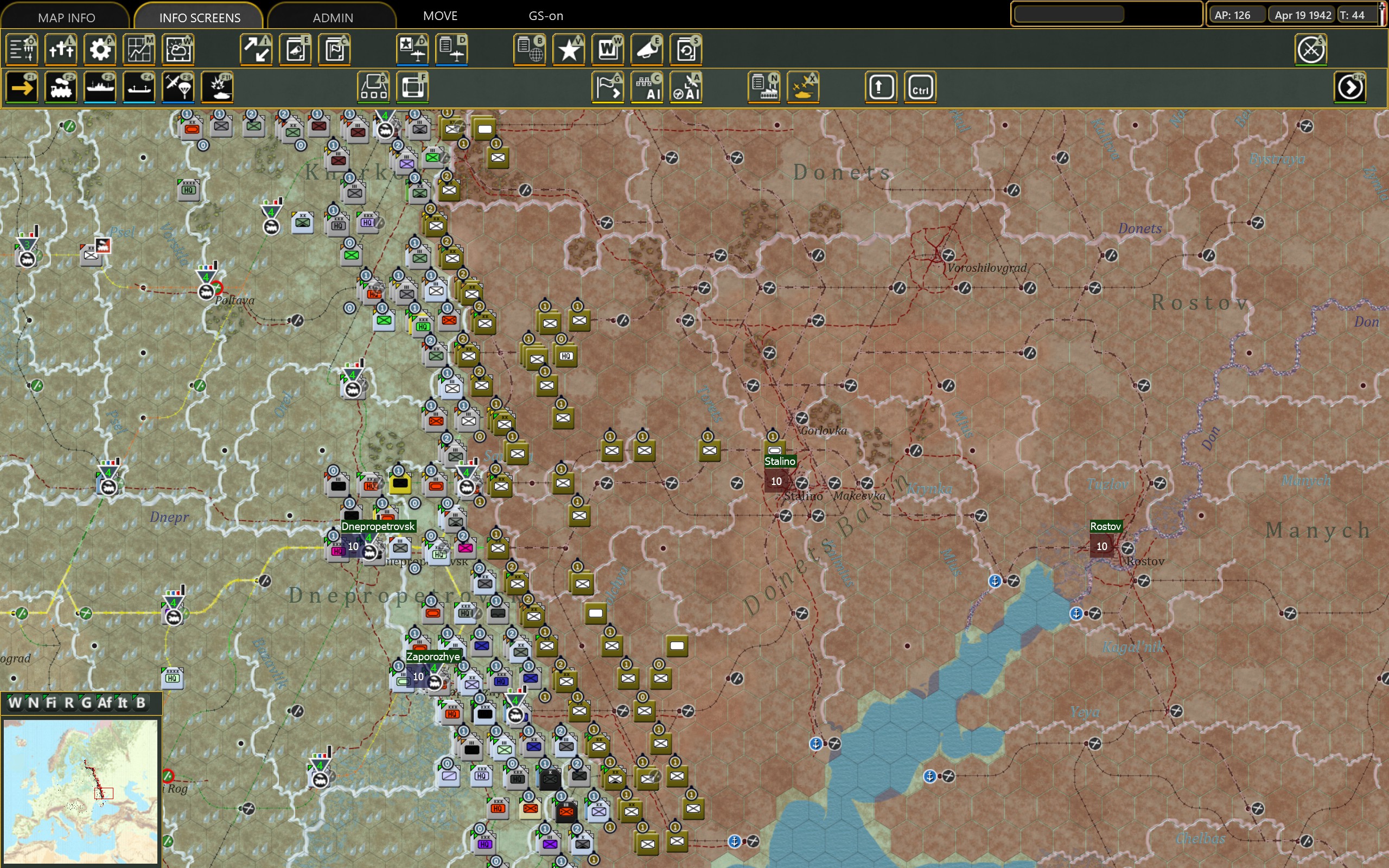
Task: Click the flag with arrow icon (G)
Action: [608, 88]
